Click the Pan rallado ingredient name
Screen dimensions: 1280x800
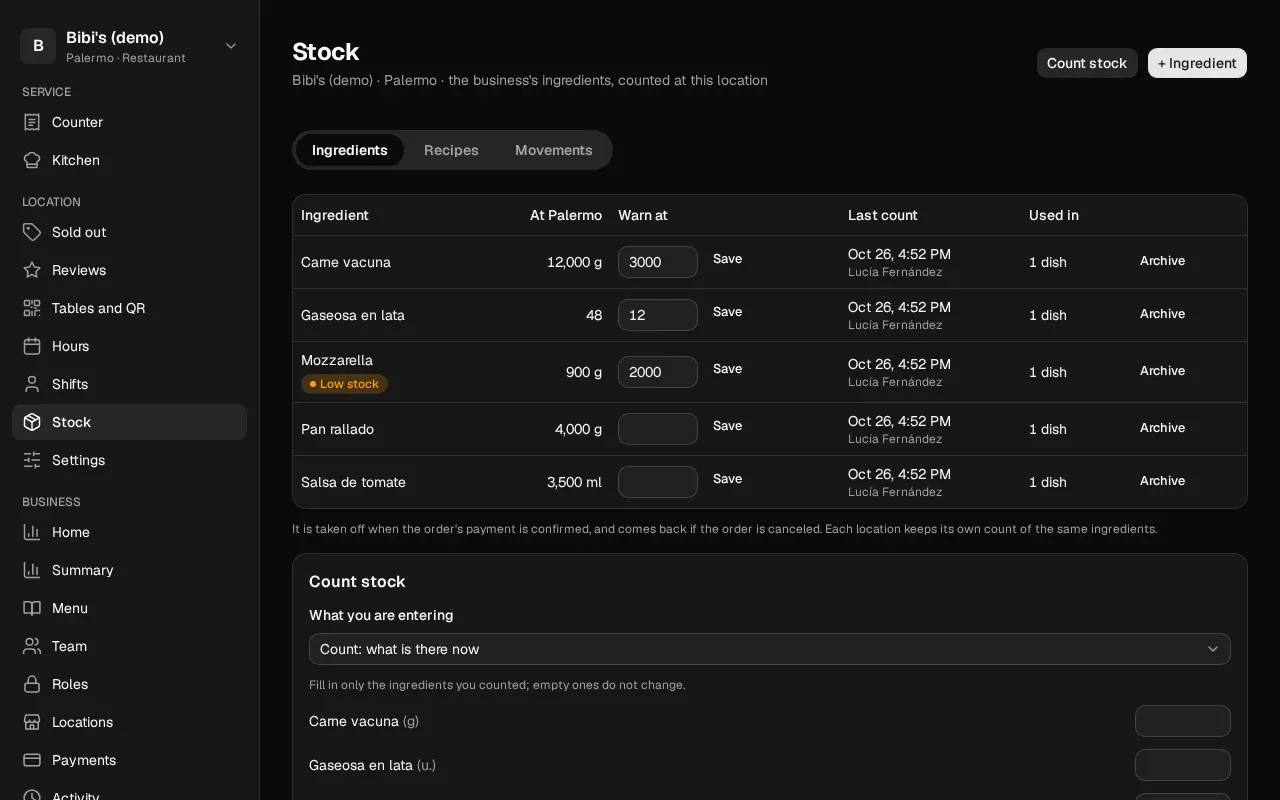(x=337, y=429)
